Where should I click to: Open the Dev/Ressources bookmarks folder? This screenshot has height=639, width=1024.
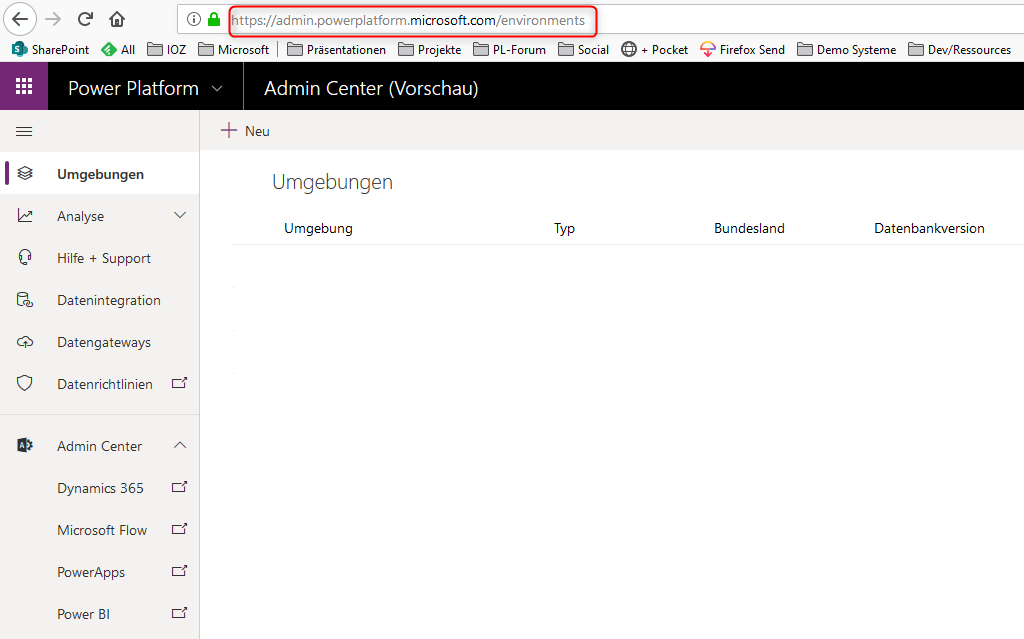[x=959, y=50]
